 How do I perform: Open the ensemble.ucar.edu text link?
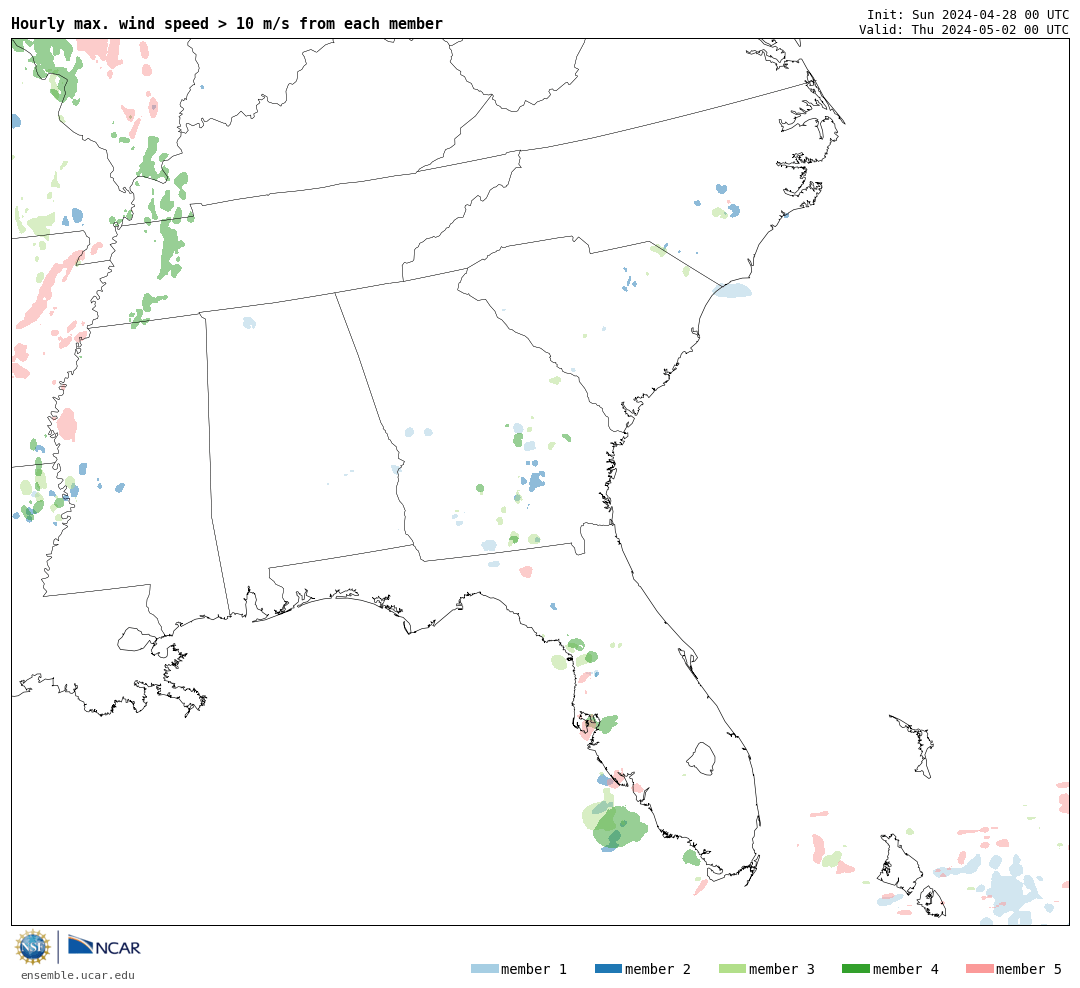[x=78, y=975]
